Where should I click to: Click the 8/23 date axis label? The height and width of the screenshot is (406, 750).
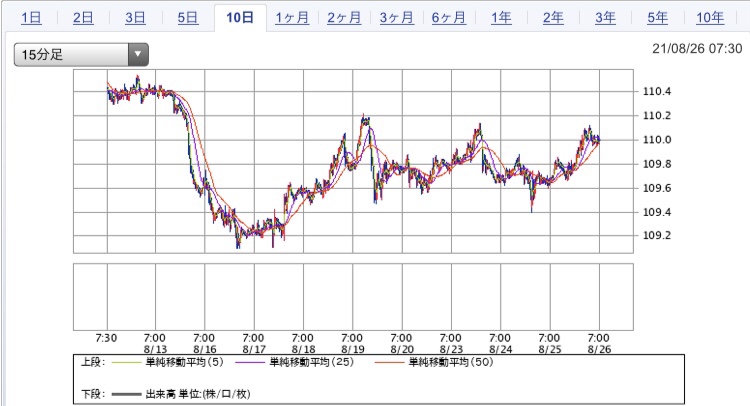pyautogui.click(x=451, y=349)
